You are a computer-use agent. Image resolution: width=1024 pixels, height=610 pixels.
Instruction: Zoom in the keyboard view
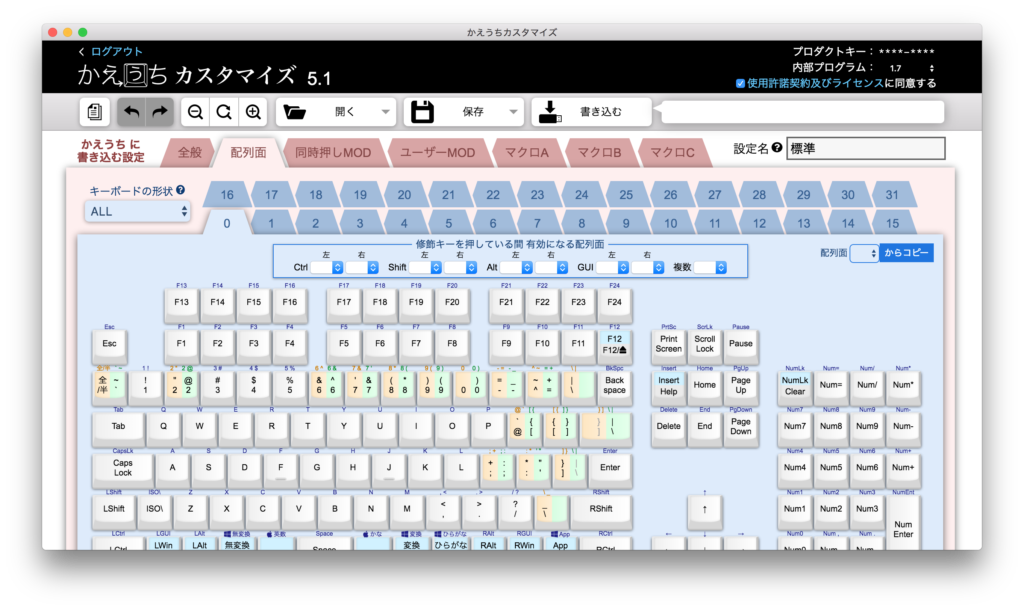coord(253,112)
